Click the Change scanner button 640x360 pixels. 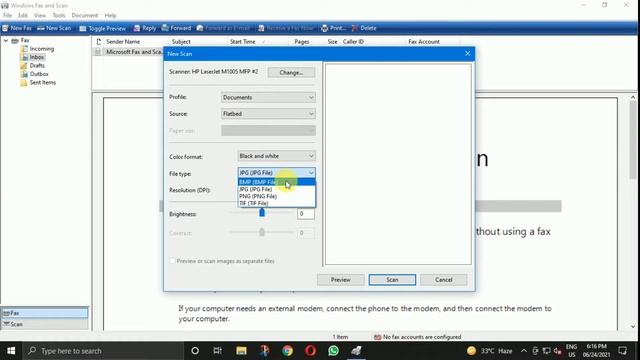point(291,72)
